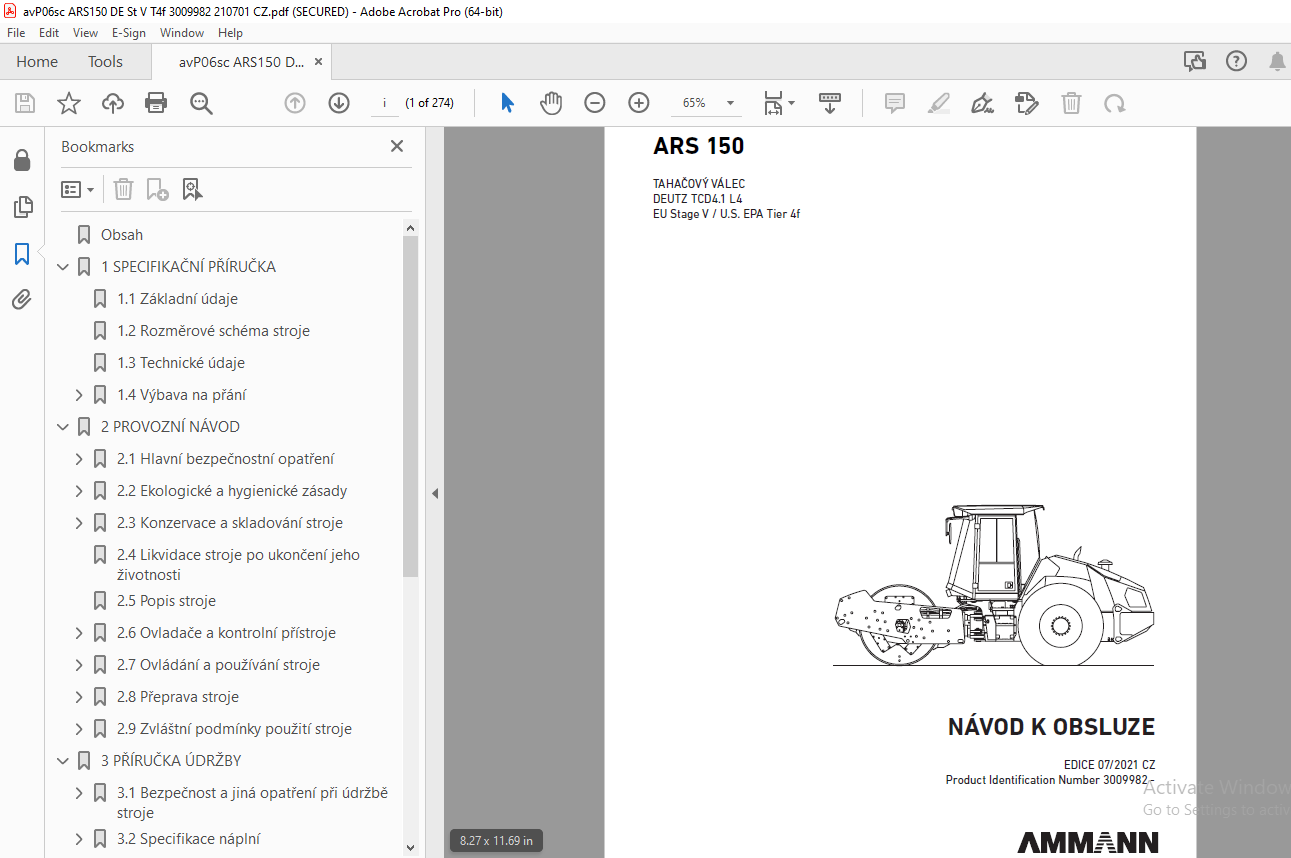Image resolution: width=1291 pixels, height=858 pixels.
Task: Go to previous page arrow
Action: click(x=295, y=103)
